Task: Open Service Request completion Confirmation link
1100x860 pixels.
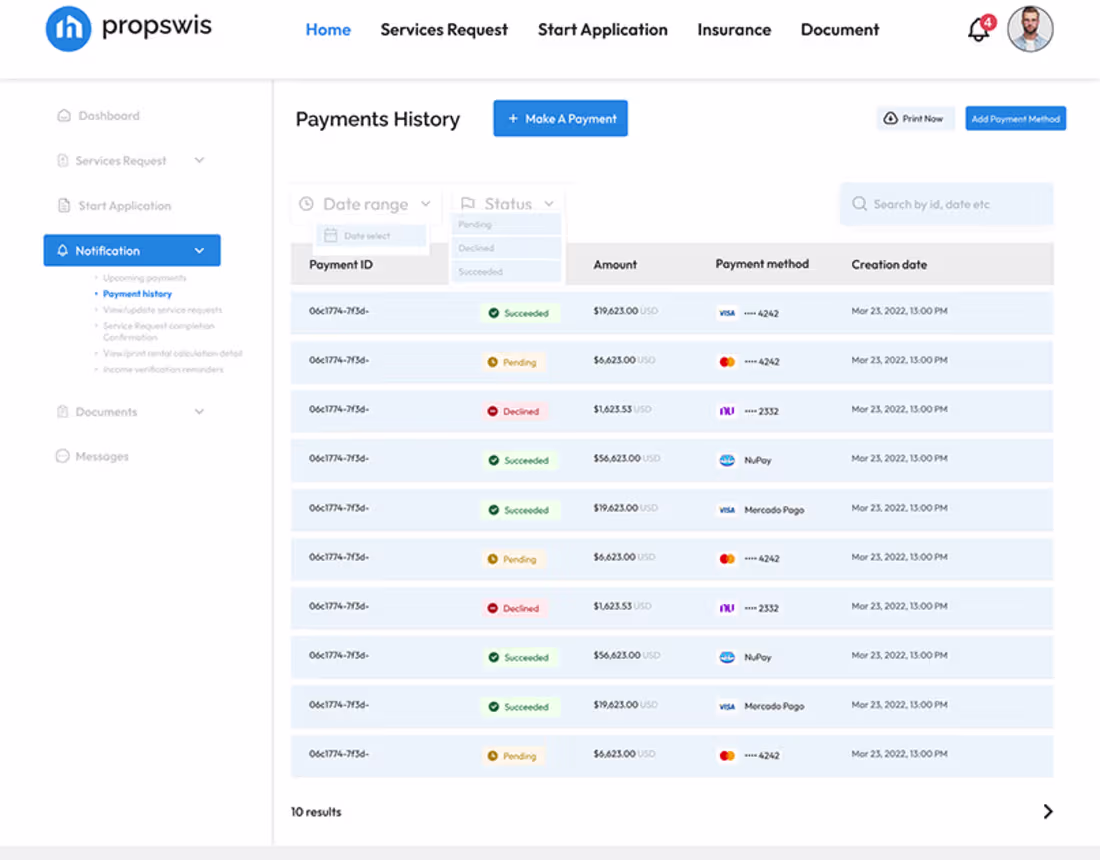Action: 159,331
